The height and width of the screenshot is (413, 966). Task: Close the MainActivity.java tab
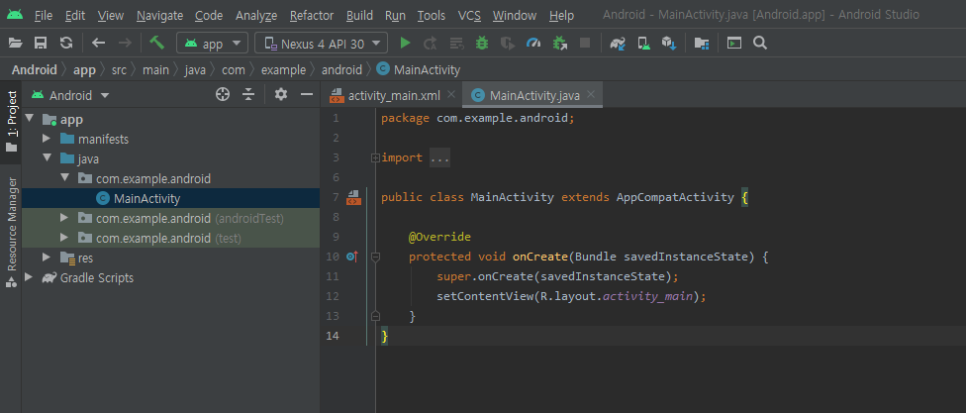[x=591, y=94]
